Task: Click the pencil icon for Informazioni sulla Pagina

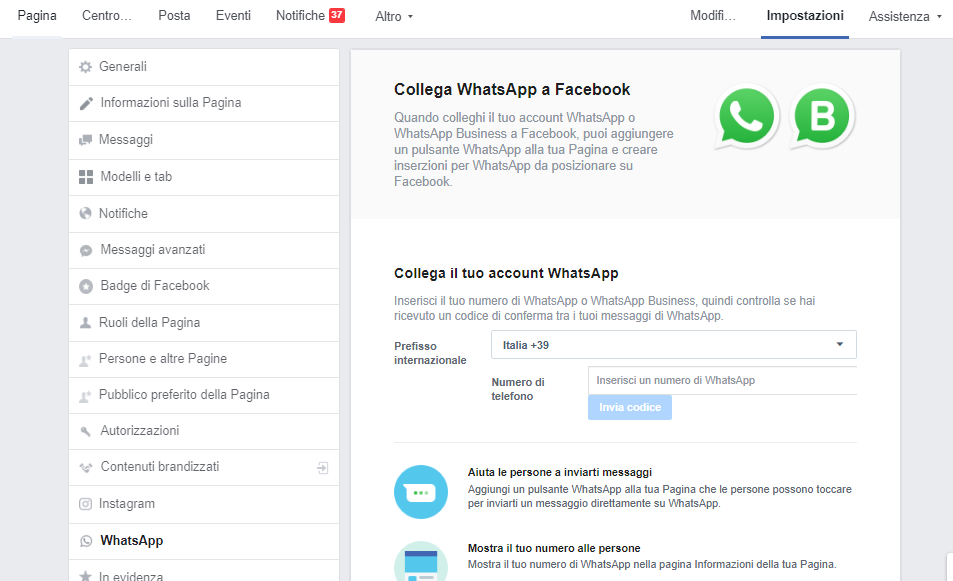Action: pyautogui.click(x=86, y=103)
